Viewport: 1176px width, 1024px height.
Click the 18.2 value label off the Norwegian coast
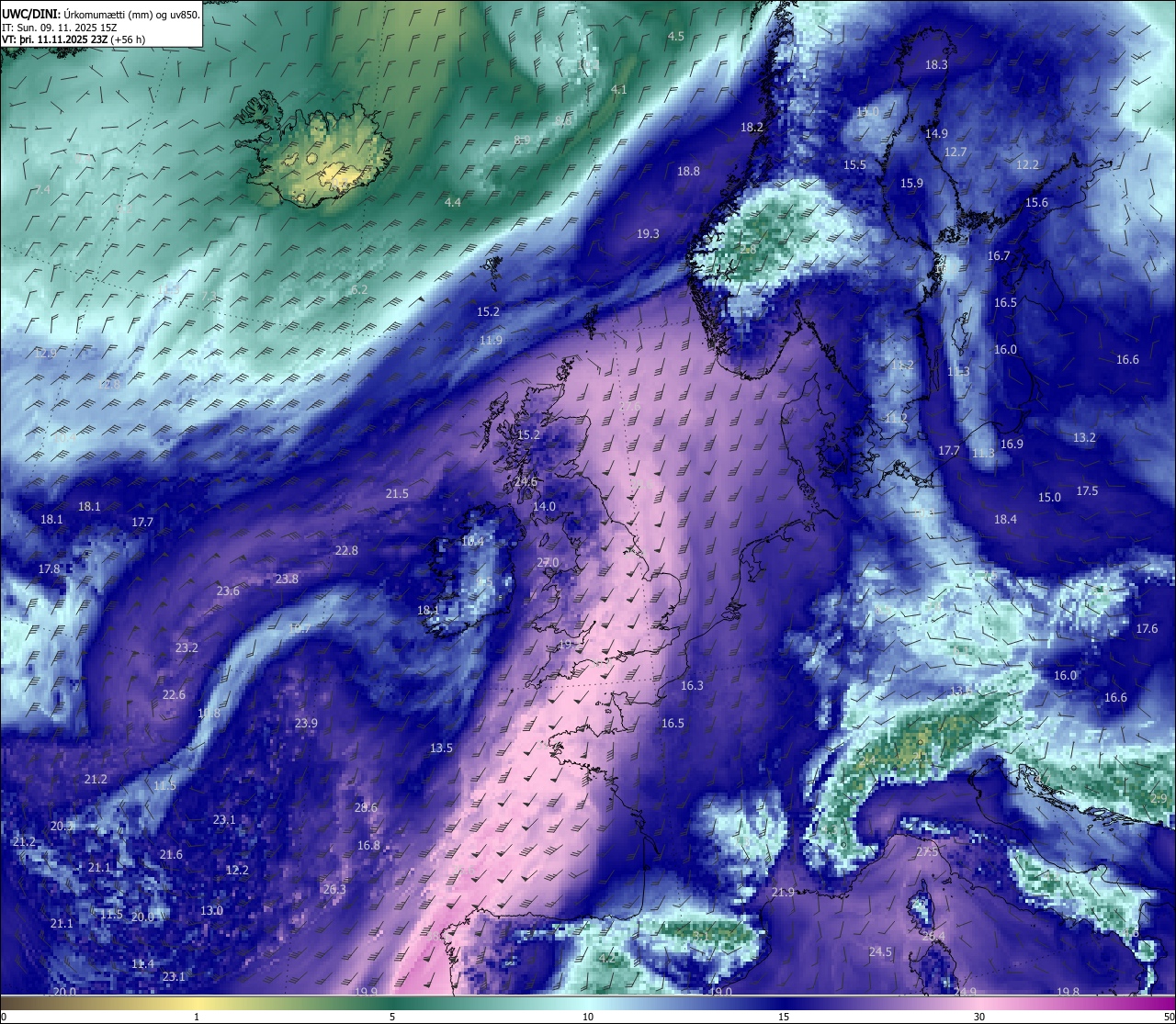coord(752,128)
